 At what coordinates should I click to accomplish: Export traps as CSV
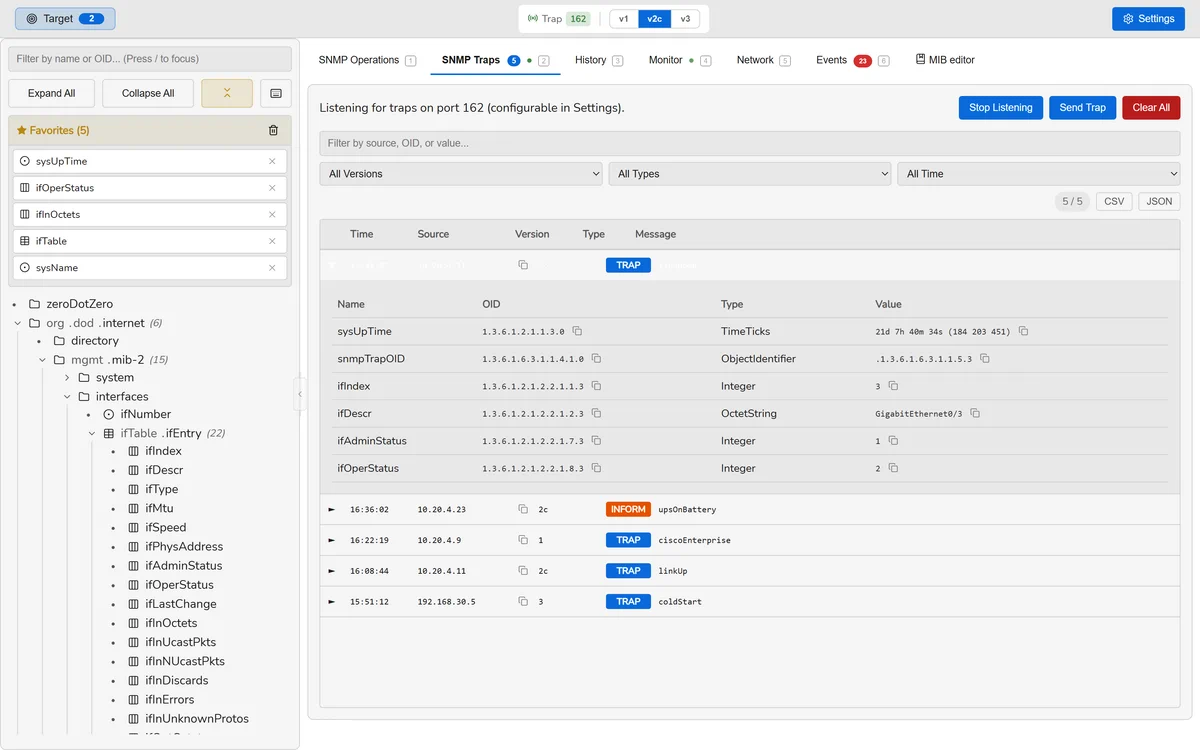pyautogui.click(x=1114, y=201)
